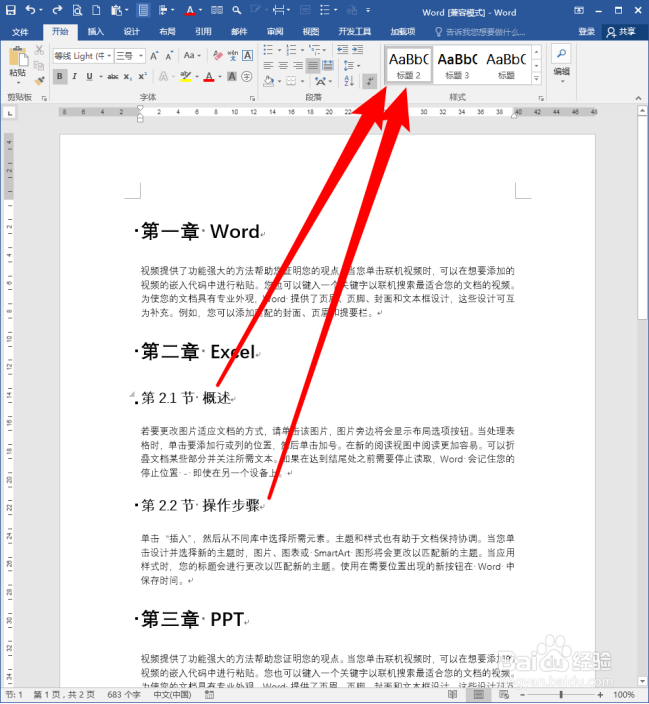Viewport: 649px width, 704px height.
Task: Open the bullets list dropdown arrow
Action: (279, 50)
